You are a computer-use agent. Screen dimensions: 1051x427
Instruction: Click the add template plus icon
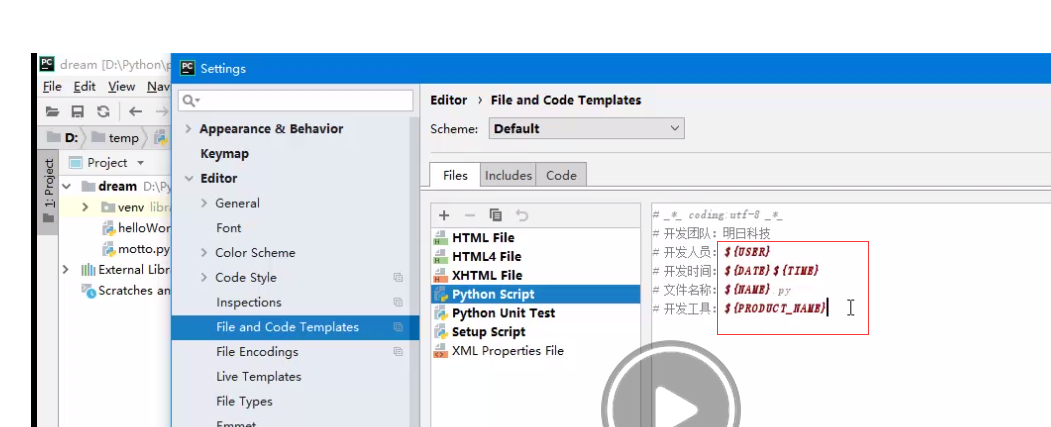click(x=444, y=215)
